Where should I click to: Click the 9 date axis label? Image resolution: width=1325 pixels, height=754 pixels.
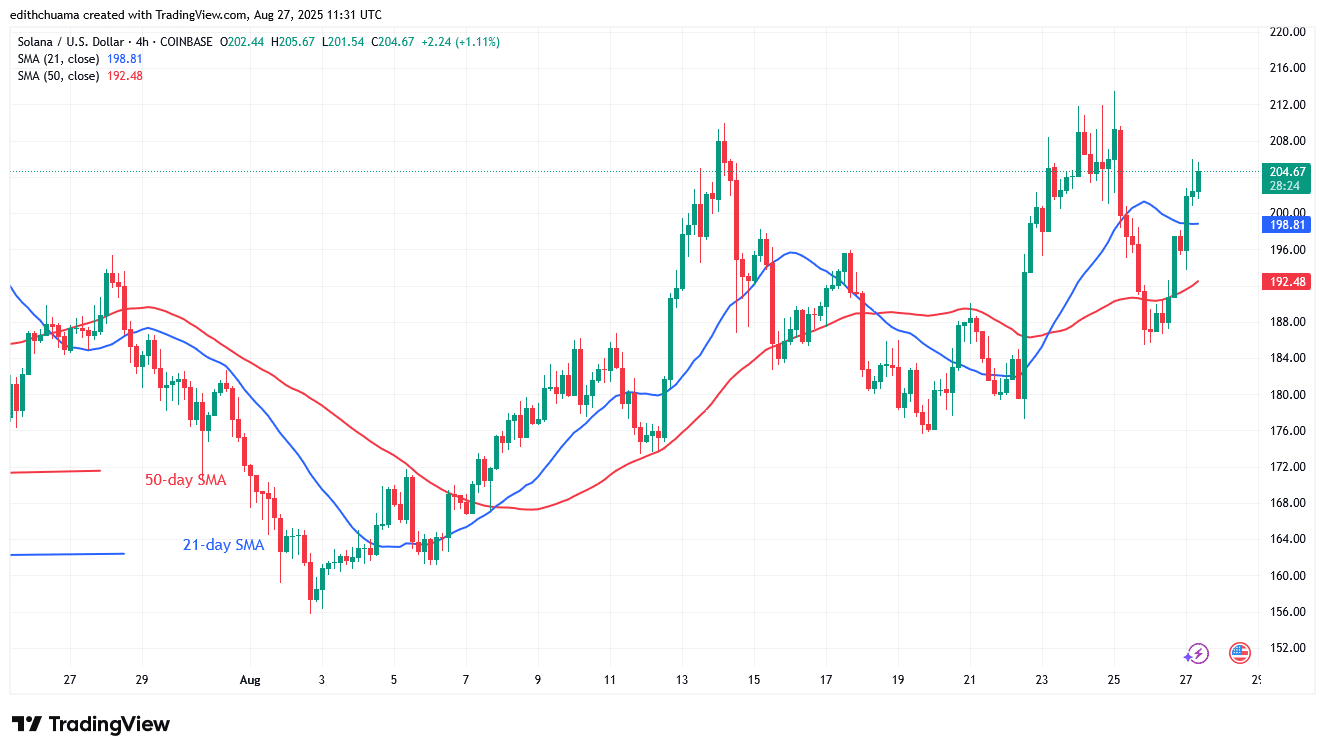[x=538, y=680]
